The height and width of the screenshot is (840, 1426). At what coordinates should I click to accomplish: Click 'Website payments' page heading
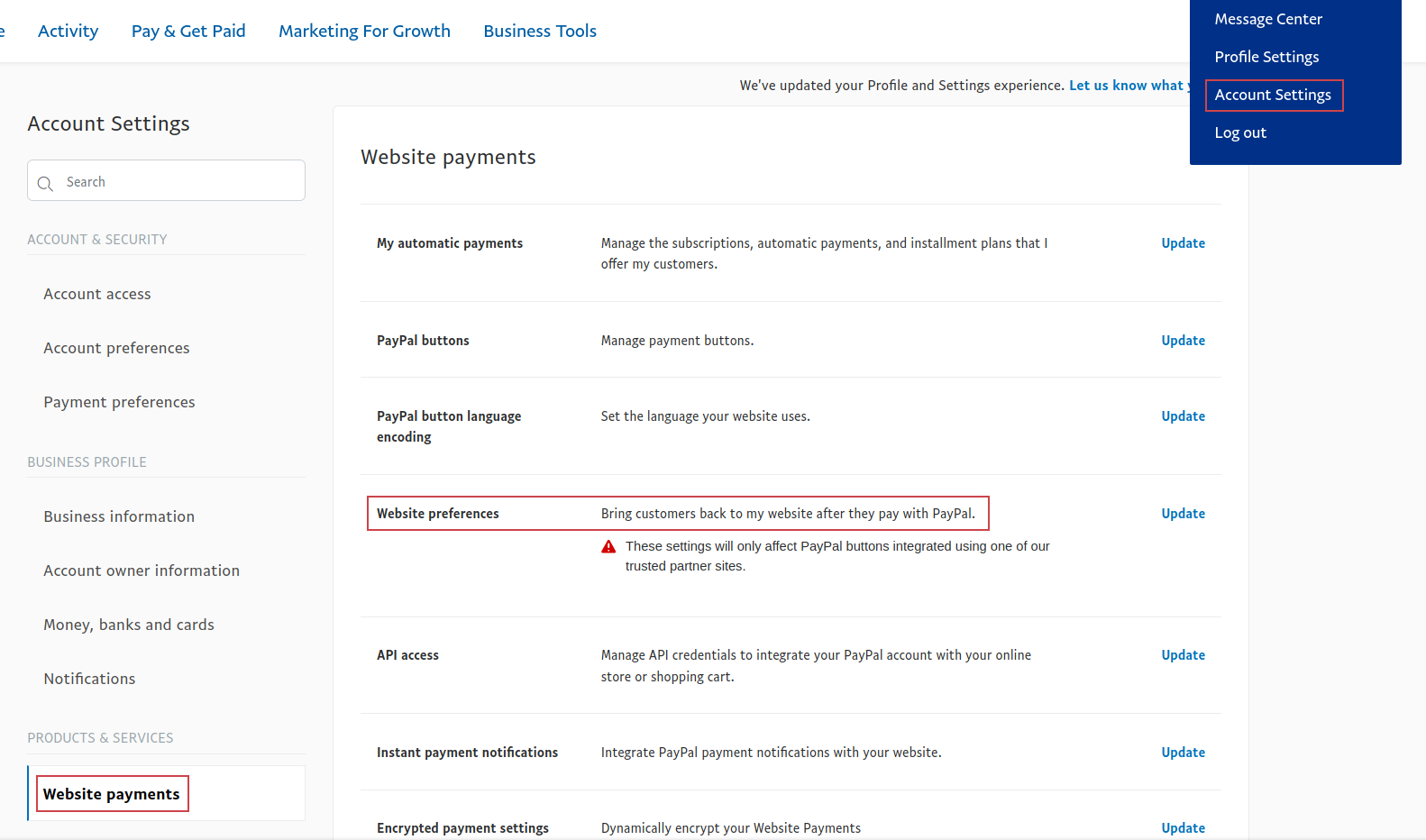pyautogui.click(x=448, y=157)
